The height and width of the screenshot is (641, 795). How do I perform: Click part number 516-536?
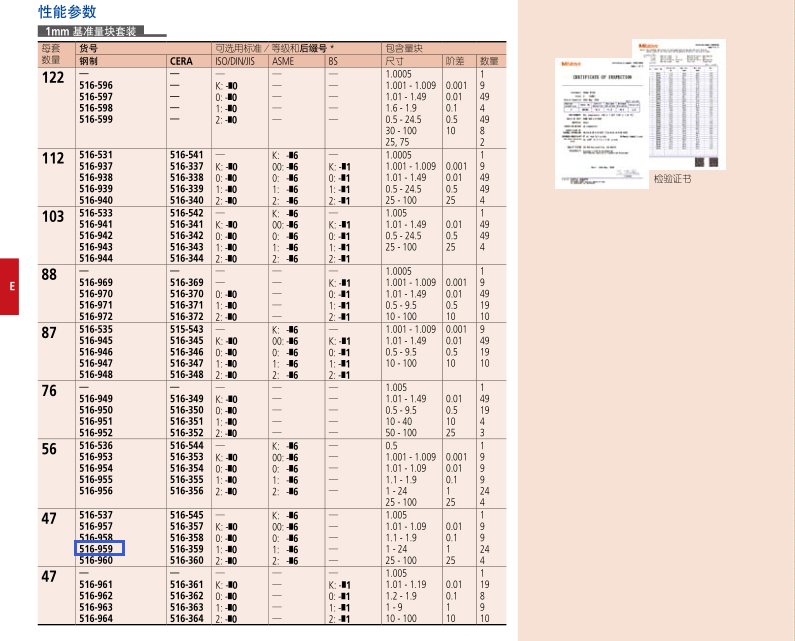point(96,445)
